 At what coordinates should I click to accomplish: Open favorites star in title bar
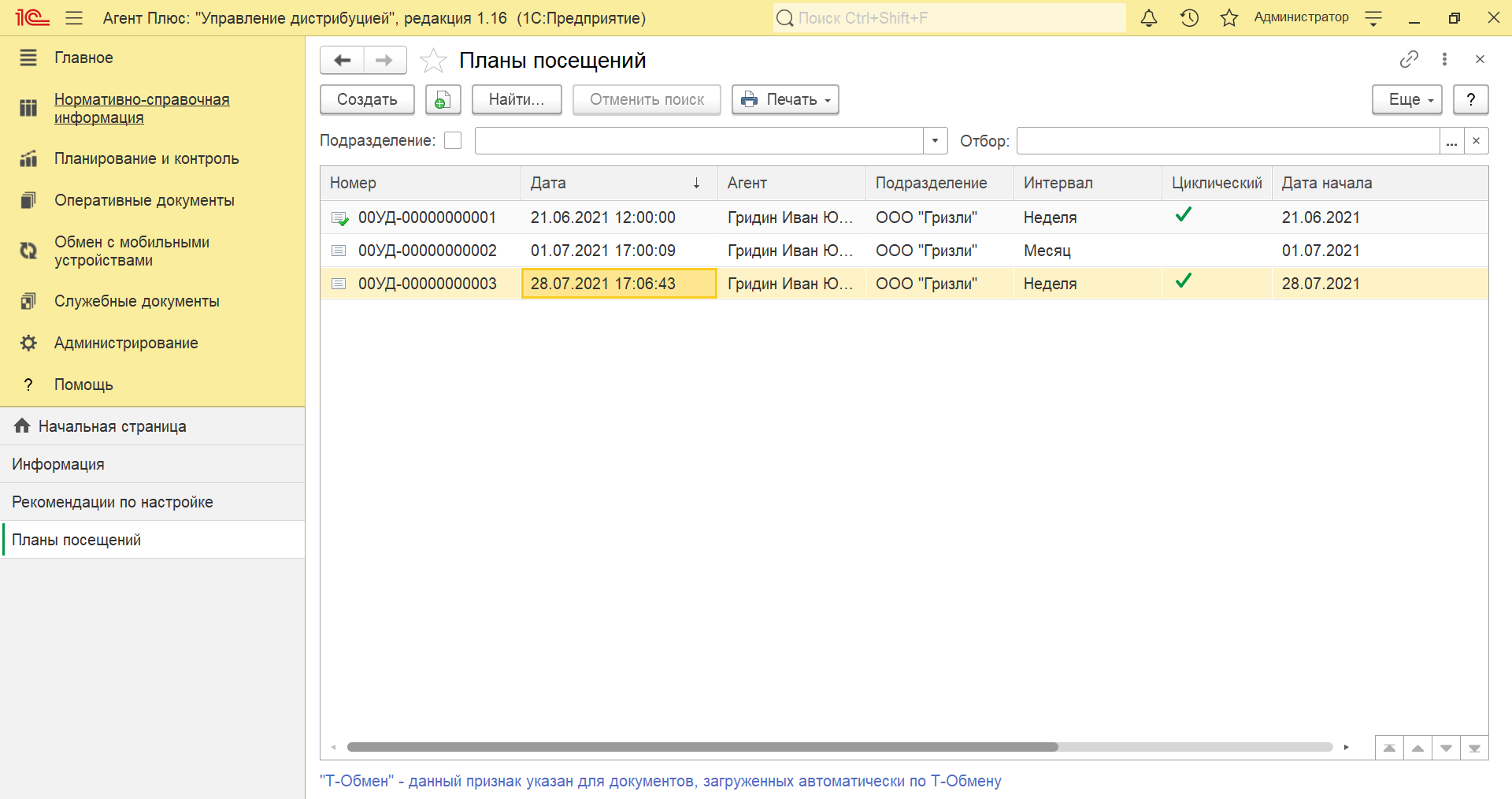[x=1229, y=17]
